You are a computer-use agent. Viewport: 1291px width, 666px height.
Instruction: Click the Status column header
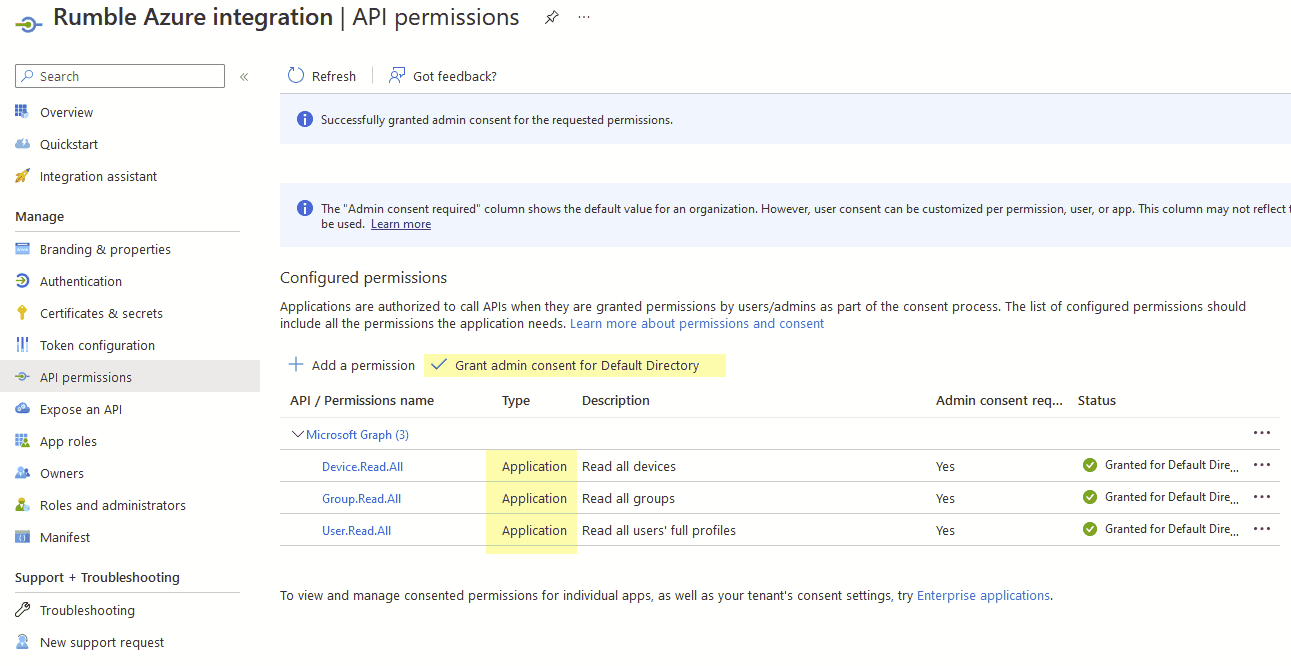coord(1097,400)
